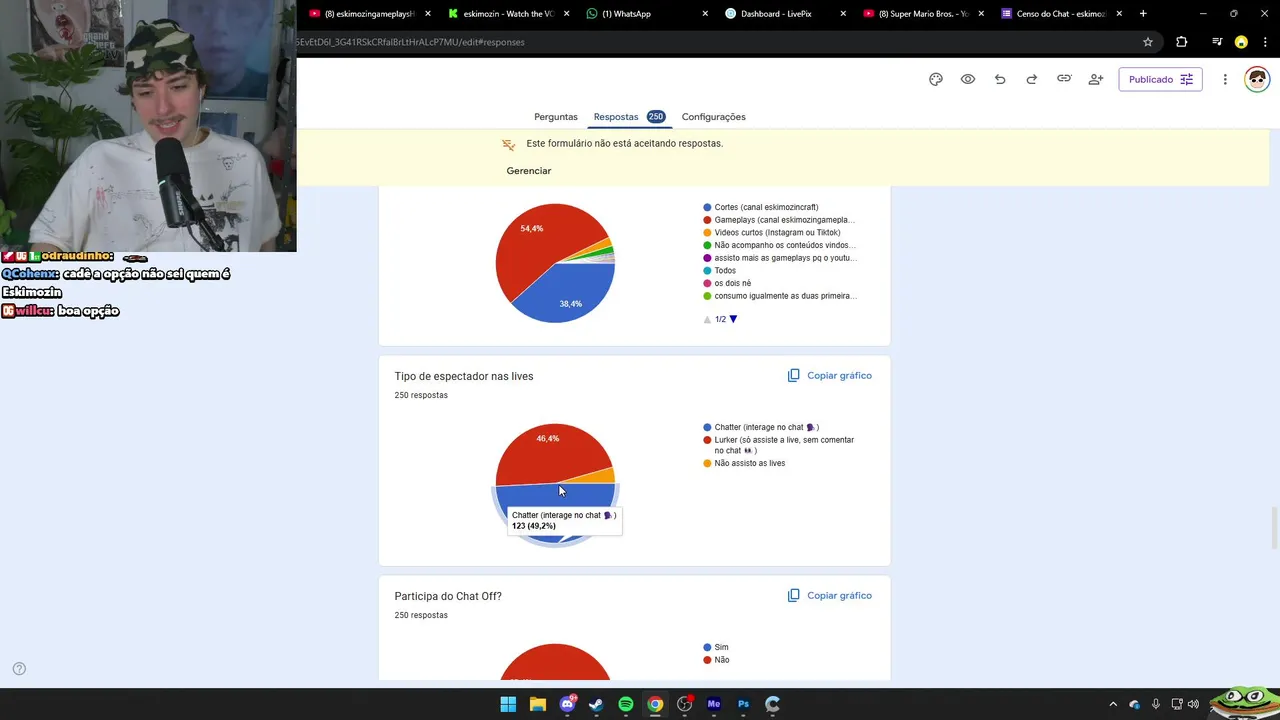
Task: Open the add collaborators icon
Action: (x=1096, y=79)
